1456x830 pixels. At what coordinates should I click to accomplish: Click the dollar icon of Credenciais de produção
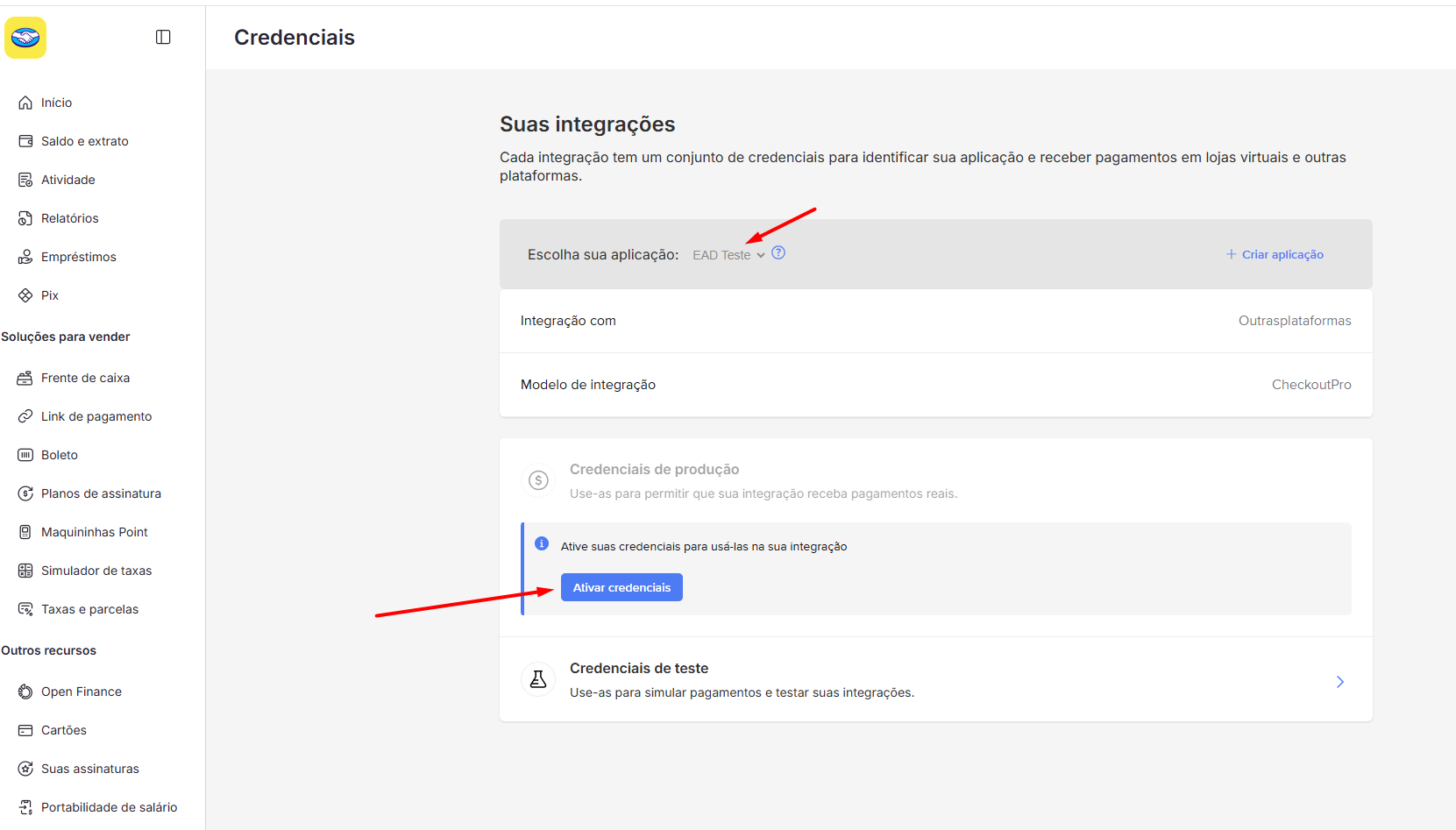click(x=538, y=480)
